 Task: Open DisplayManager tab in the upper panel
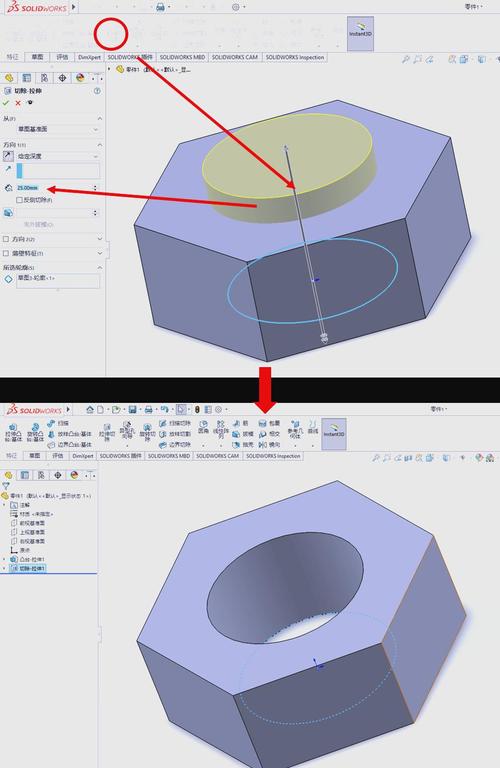80,78
